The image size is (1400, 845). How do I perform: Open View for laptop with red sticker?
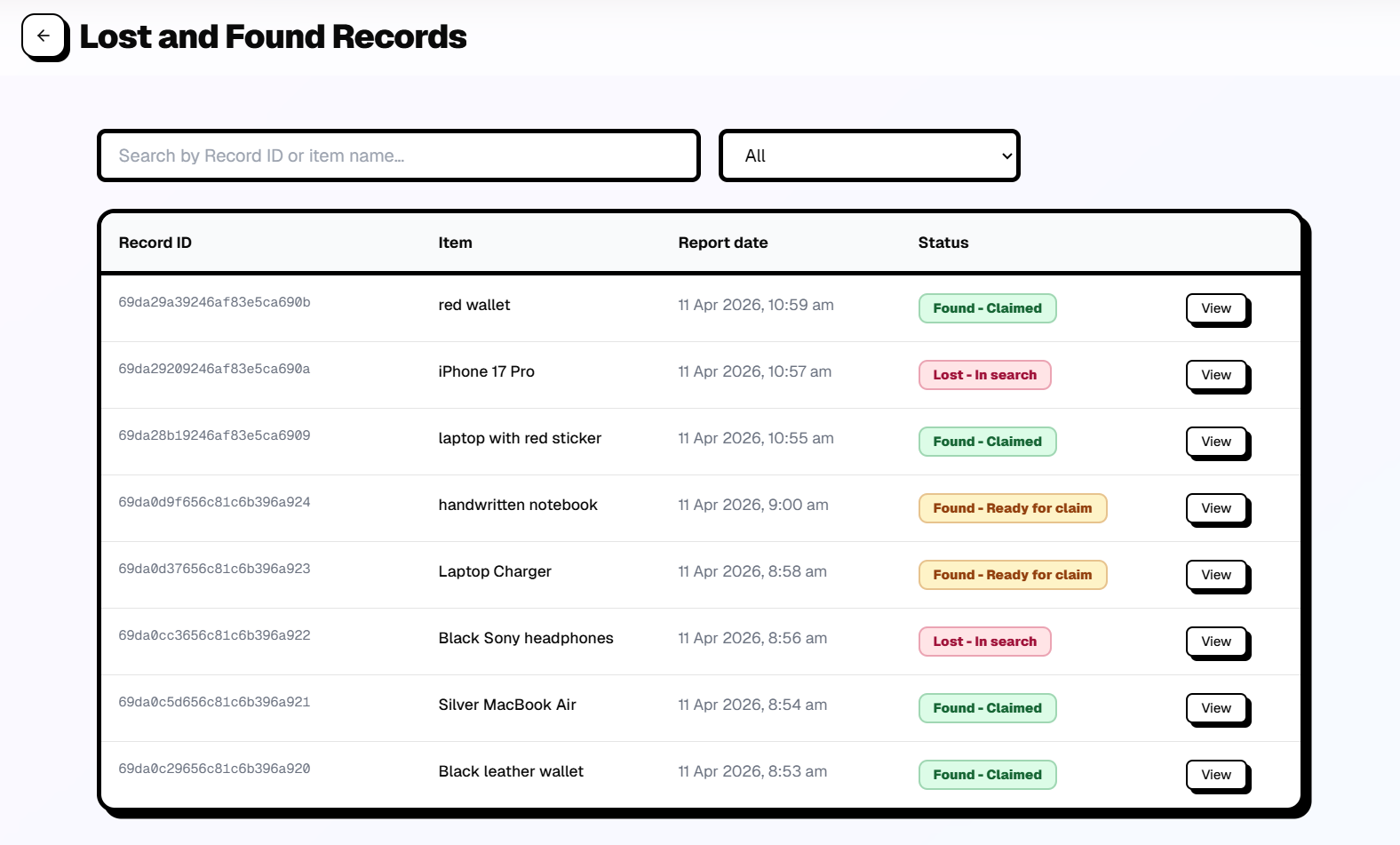coord(1216,442)
